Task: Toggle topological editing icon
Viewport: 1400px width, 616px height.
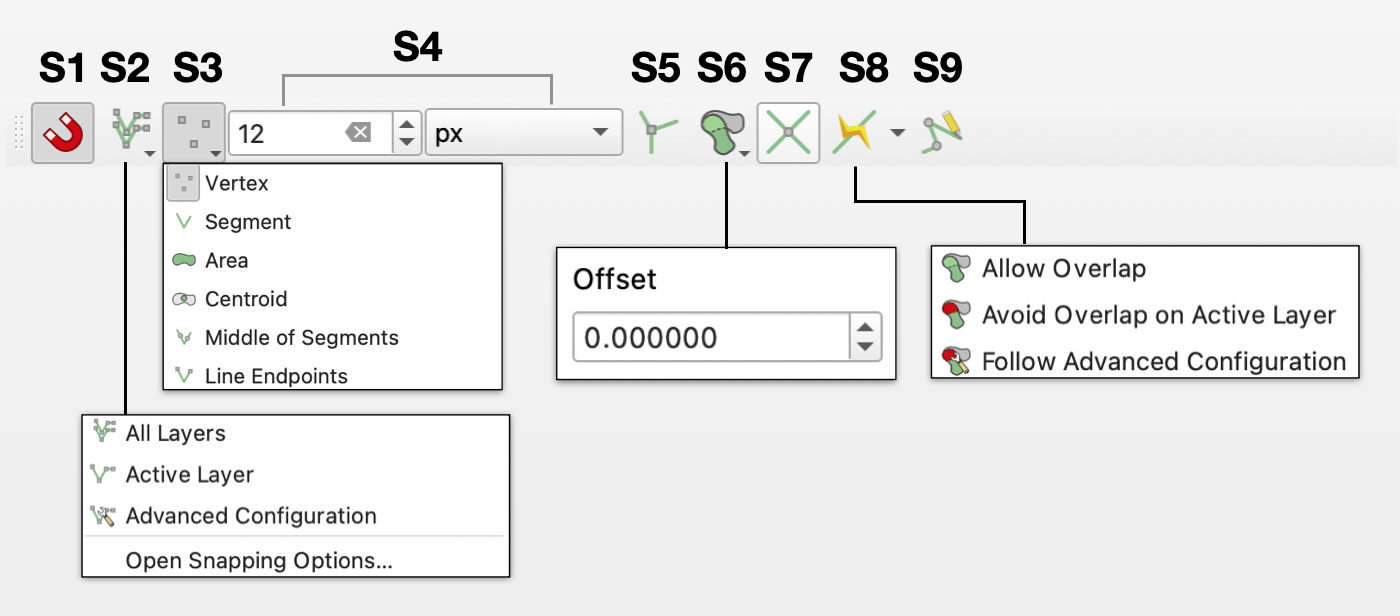Action: [657, 132]
